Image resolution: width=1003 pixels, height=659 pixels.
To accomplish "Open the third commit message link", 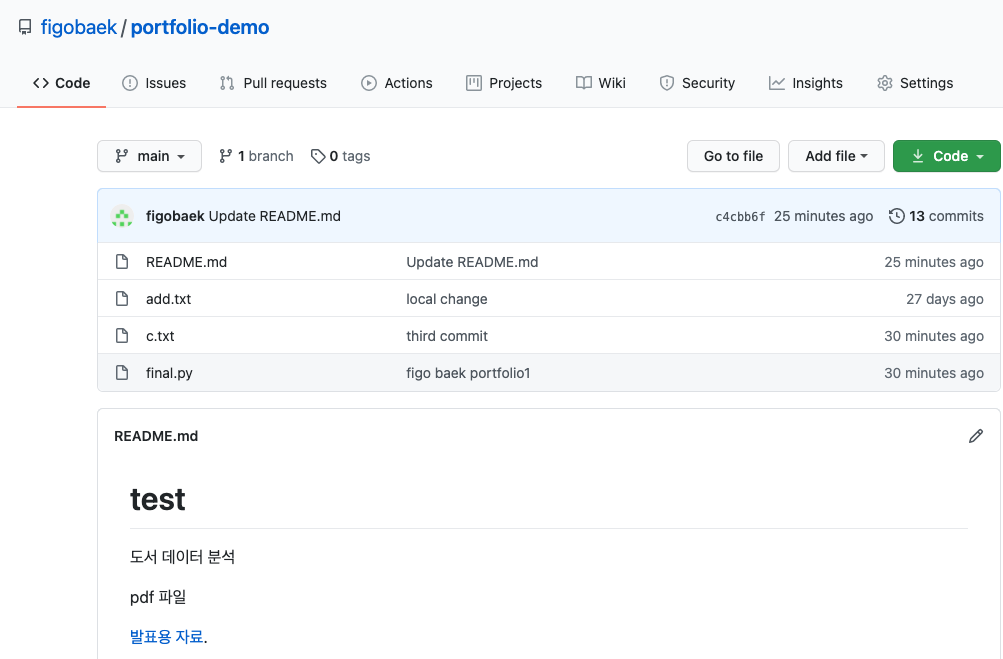I will click(x=446, y=337).
